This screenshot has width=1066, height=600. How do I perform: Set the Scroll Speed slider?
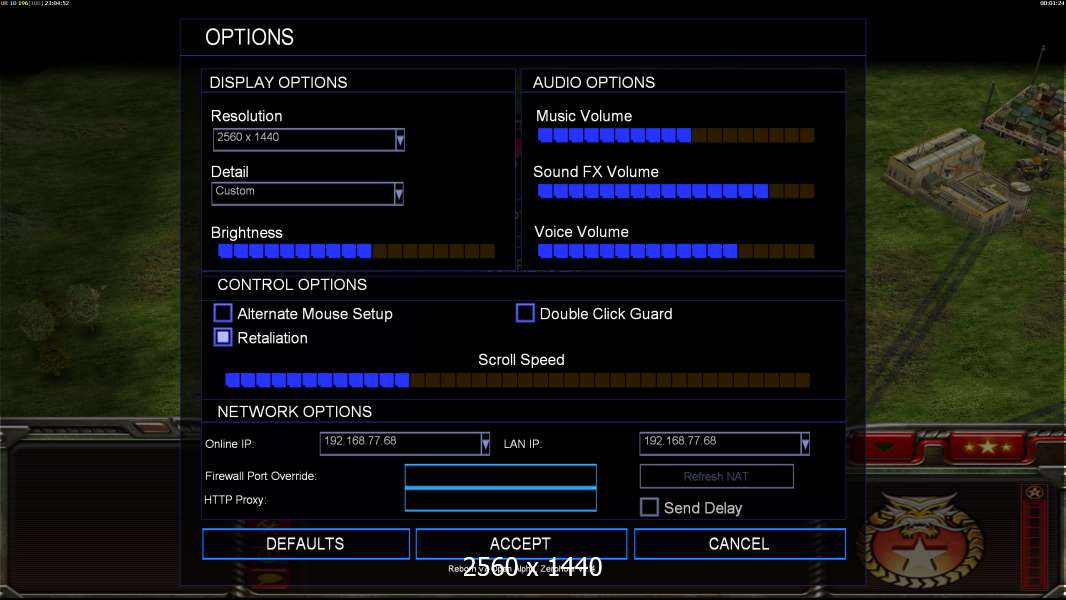517,380
